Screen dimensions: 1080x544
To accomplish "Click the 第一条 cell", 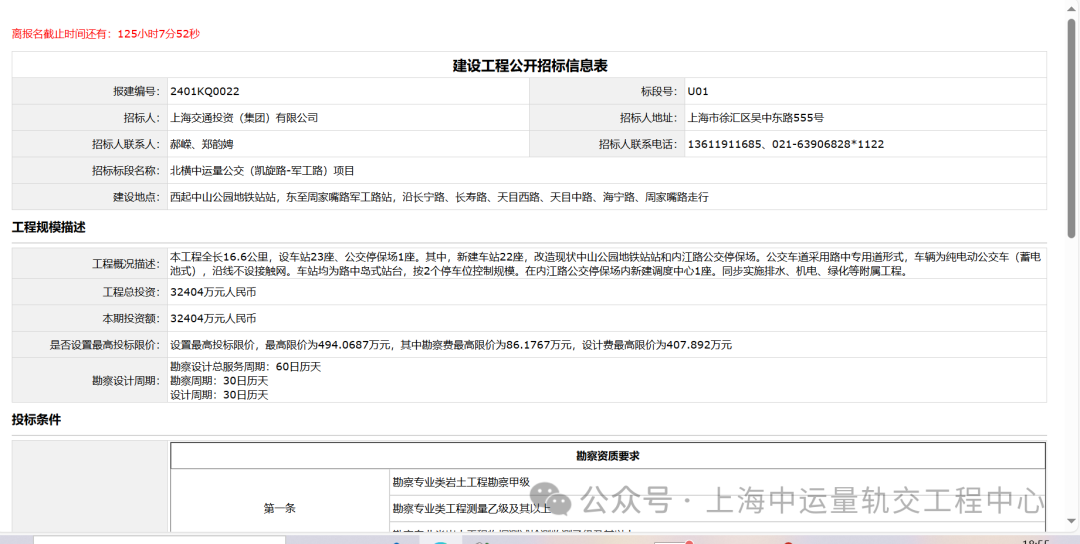I will click(280, 508).
